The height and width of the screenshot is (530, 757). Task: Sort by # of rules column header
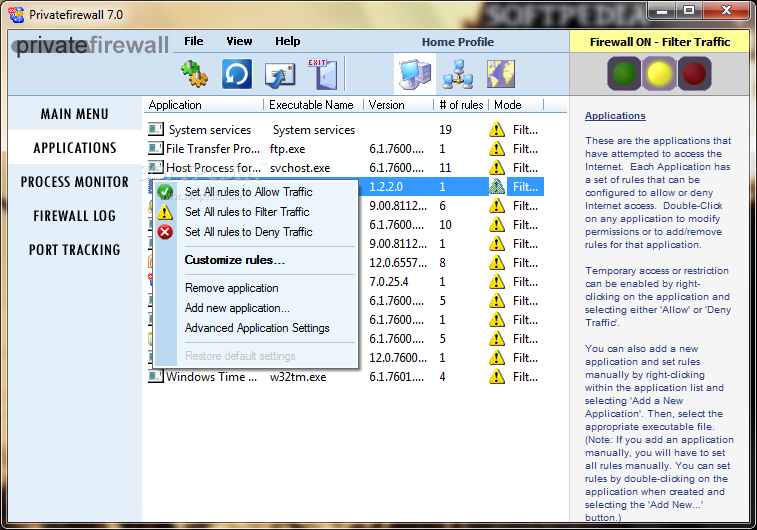tap(461, 105)
